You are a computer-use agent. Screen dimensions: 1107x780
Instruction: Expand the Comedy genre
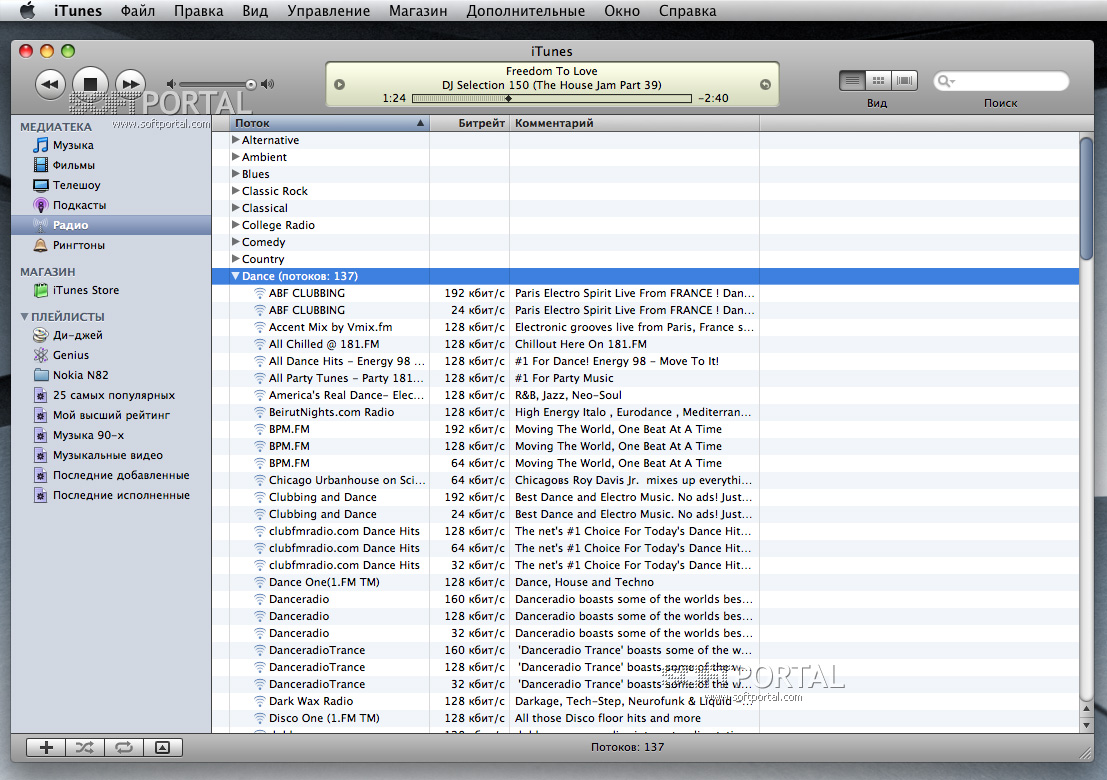[236, 241]
